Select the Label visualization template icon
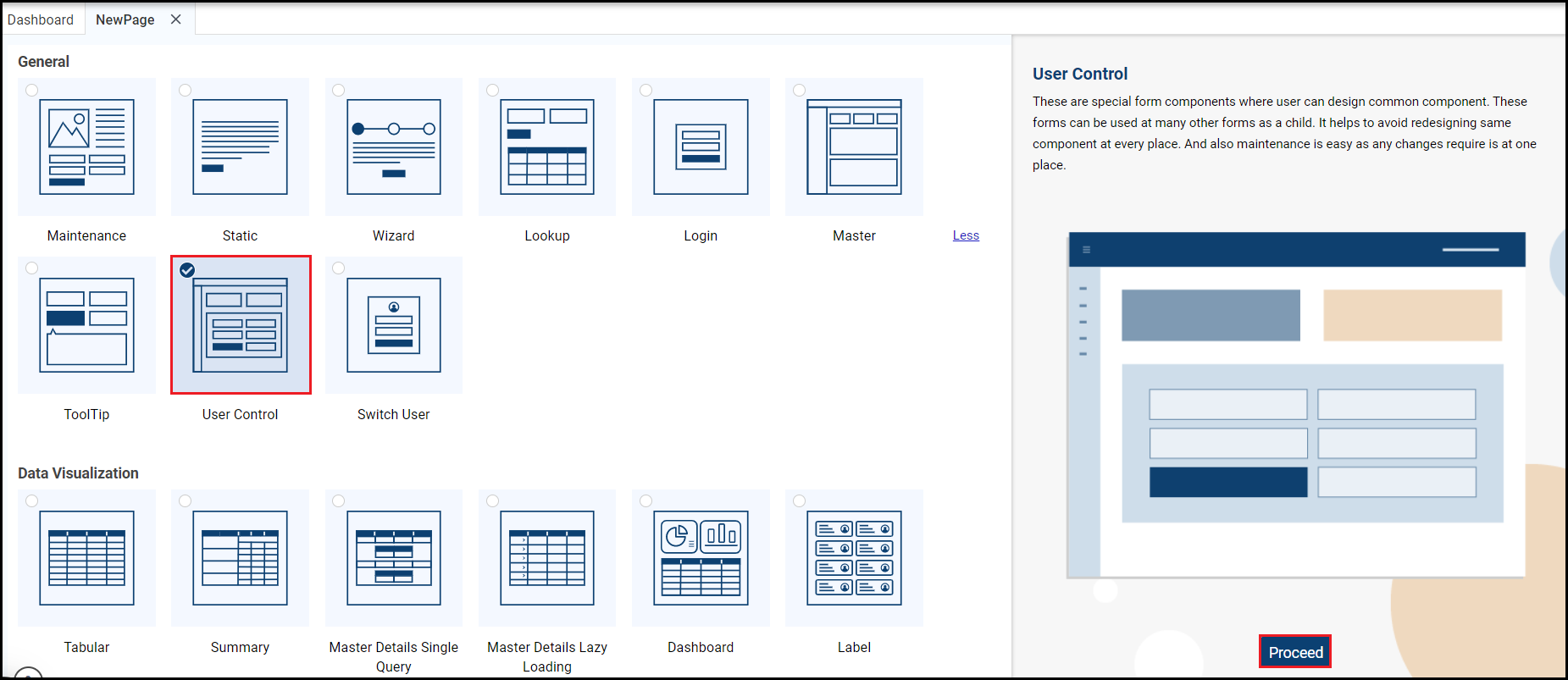This screenshot has width=1568, height=680. 854,558
